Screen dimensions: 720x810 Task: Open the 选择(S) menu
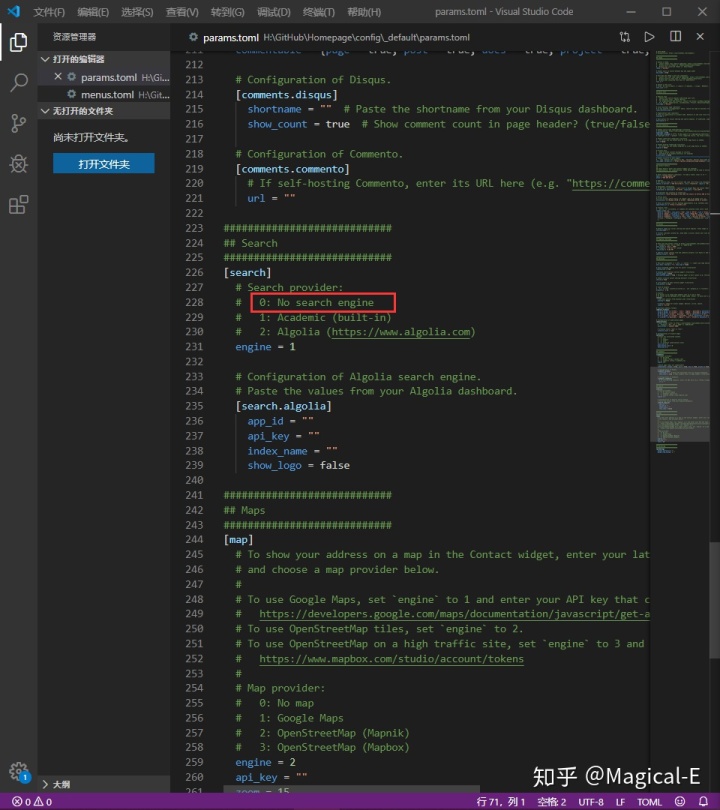coord(137,11)
